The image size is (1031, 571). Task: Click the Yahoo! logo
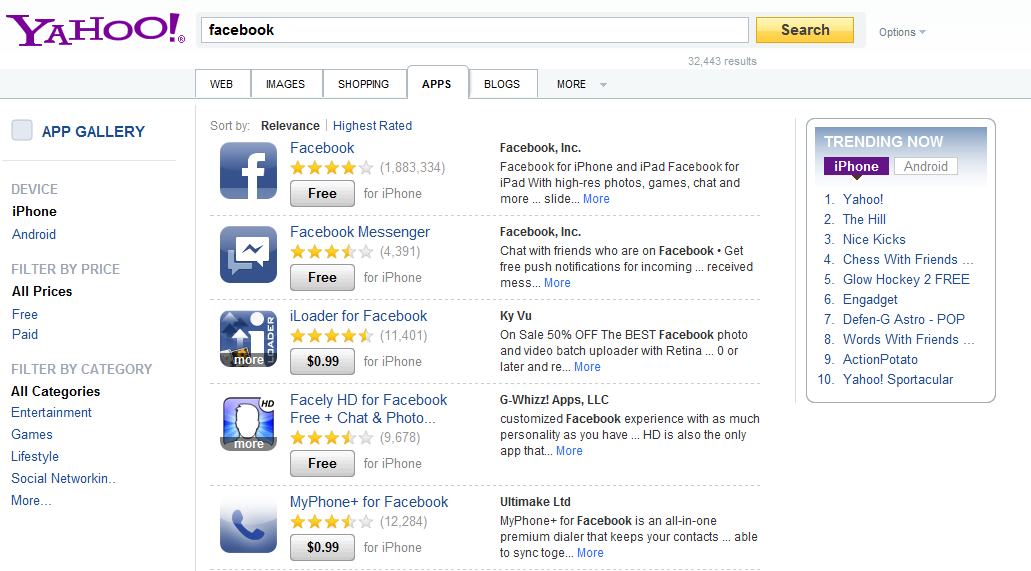tap(95, 30)
